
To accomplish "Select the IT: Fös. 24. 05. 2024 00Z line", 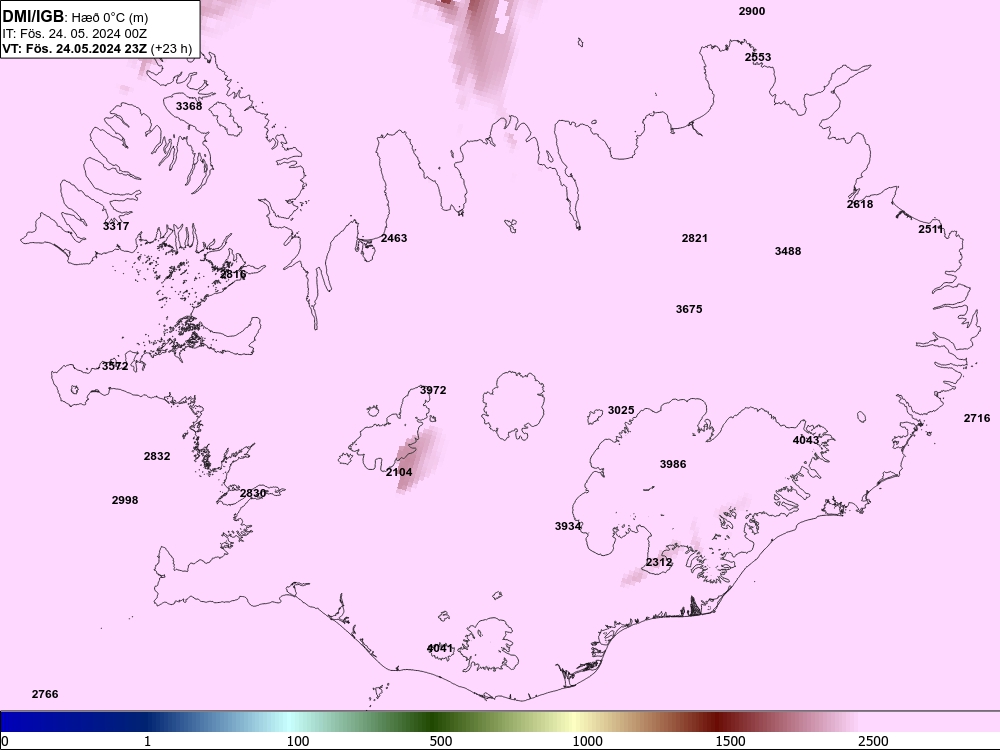I will coord(75,33).
